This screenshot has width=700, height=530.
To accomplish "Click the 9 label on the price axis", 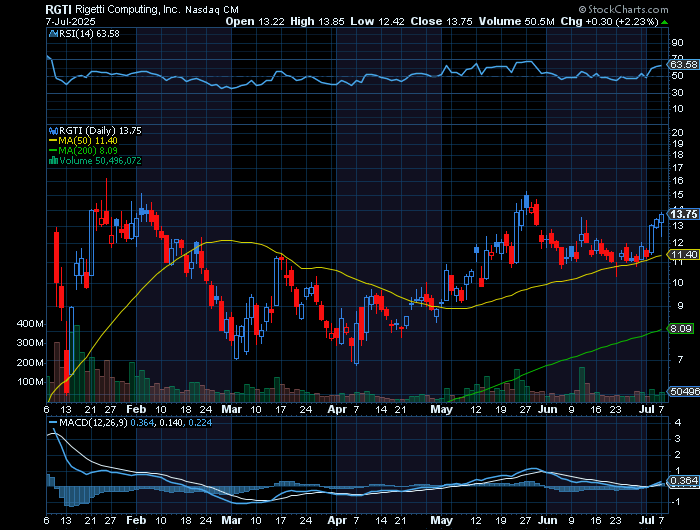I will (680, 306).
